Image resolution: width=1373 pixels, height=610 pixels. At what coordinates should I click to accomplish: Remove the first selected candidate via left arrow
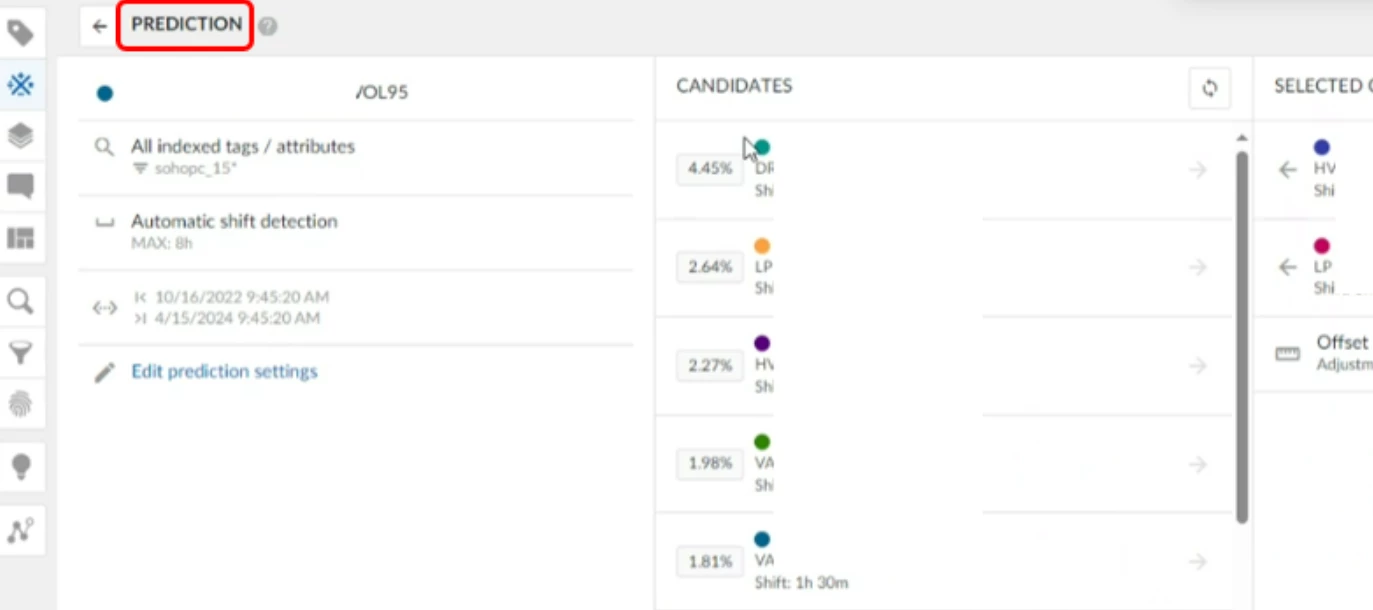click(1288, 170)
